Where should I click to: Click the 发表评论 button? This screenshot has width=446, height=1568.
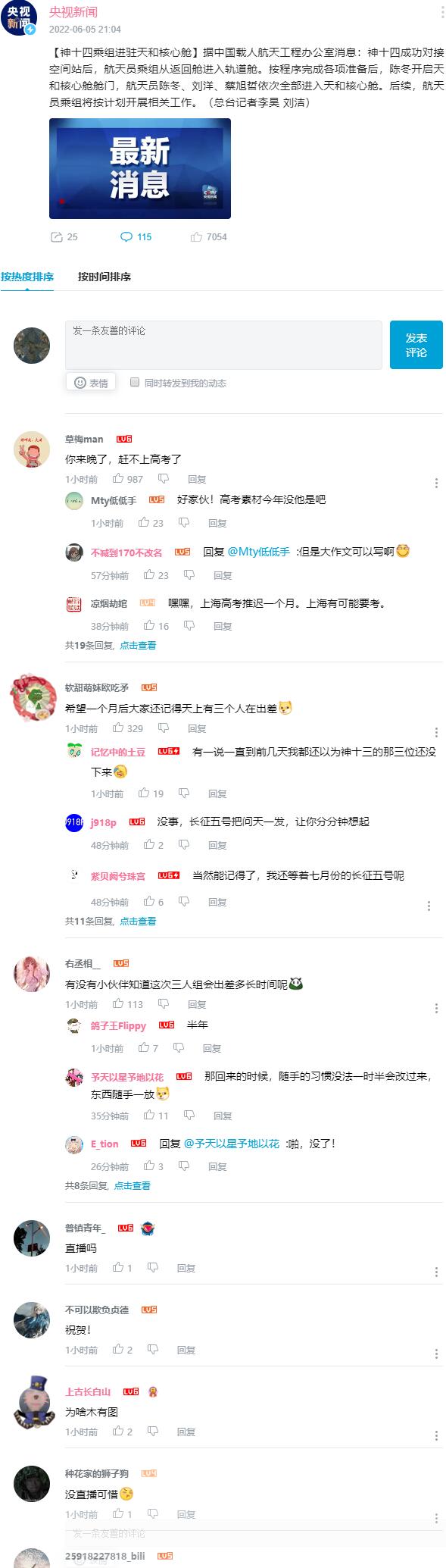[x=416, y=345]
